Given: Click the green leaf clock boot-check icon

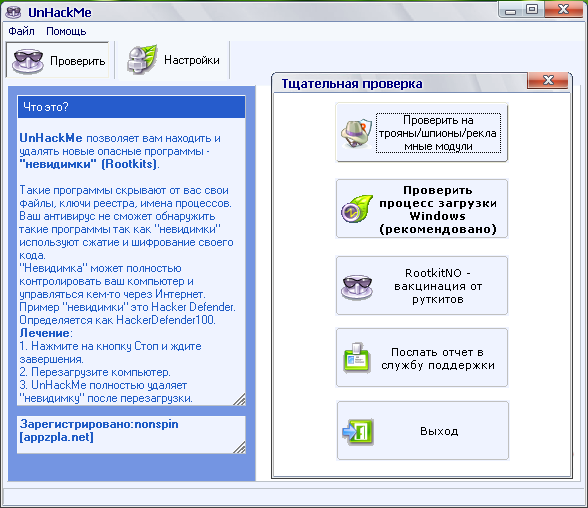Looking at the screenshot, I should pyautogui.click(x=357, y=209).
